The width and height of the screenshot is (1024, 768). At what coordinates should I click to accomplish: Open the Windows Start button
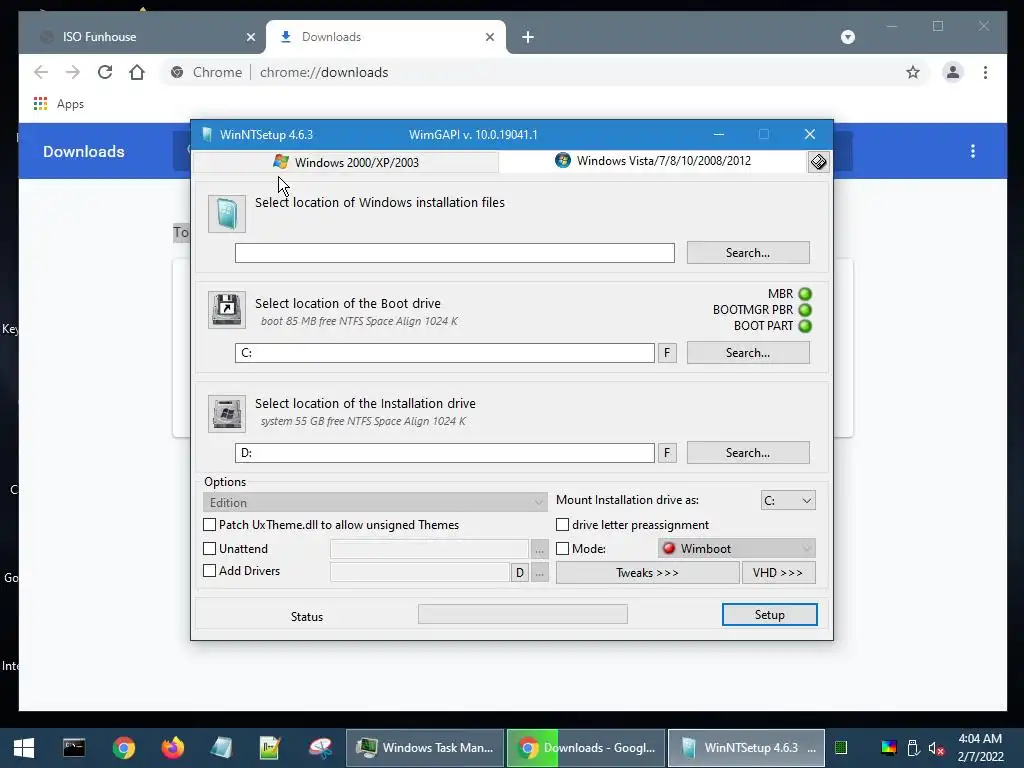click(x=24, y=748)
